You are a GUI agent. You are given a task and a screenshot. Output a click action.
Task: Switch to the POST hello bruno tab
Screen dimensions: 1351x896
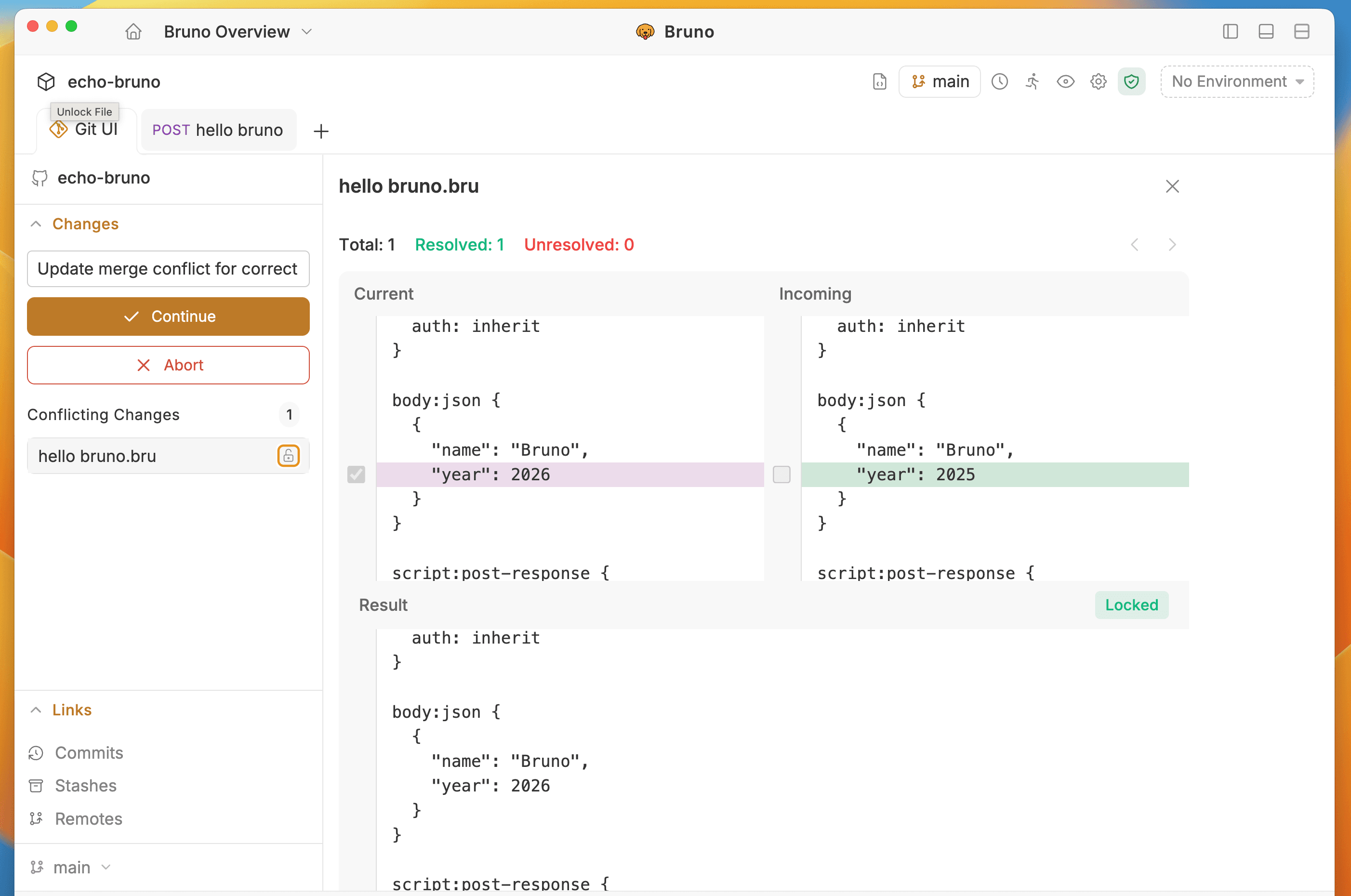tap(218, 130)
